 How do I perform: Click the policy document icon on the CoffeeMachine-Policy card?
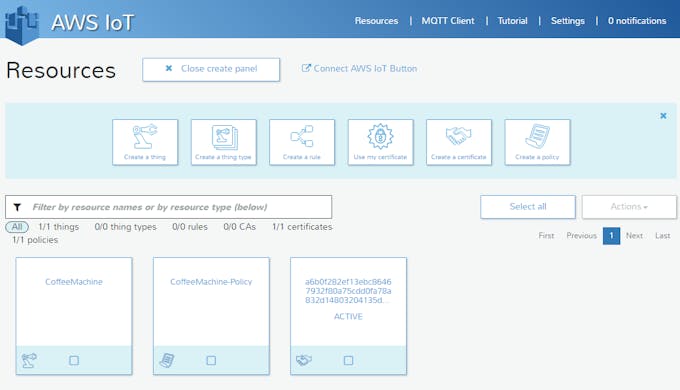167,360
